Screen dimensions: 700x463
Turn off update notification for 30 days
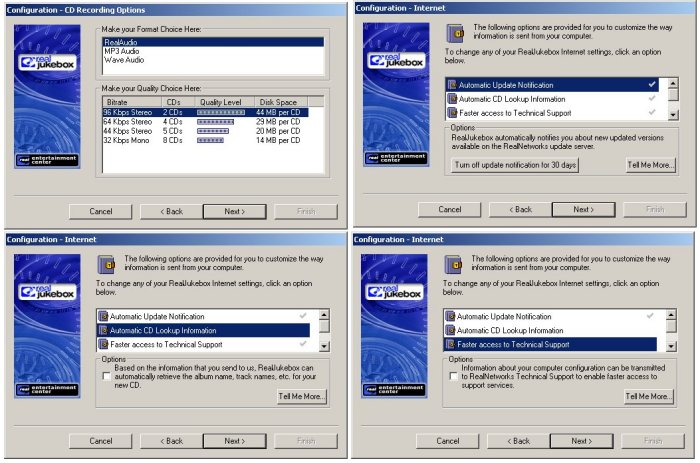tap(515, 164)
